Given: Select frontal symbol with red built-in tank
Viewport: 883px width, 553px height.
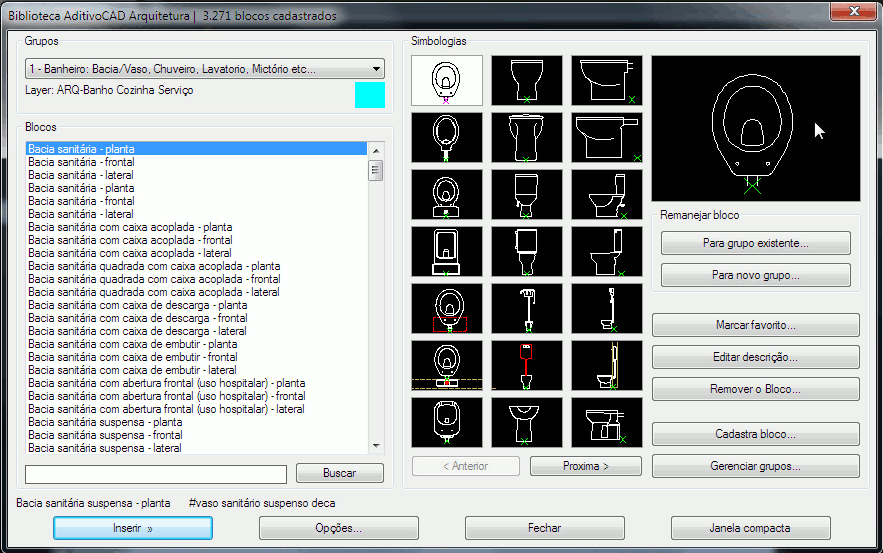Looking at the screenshot, I should click(527, 365).
